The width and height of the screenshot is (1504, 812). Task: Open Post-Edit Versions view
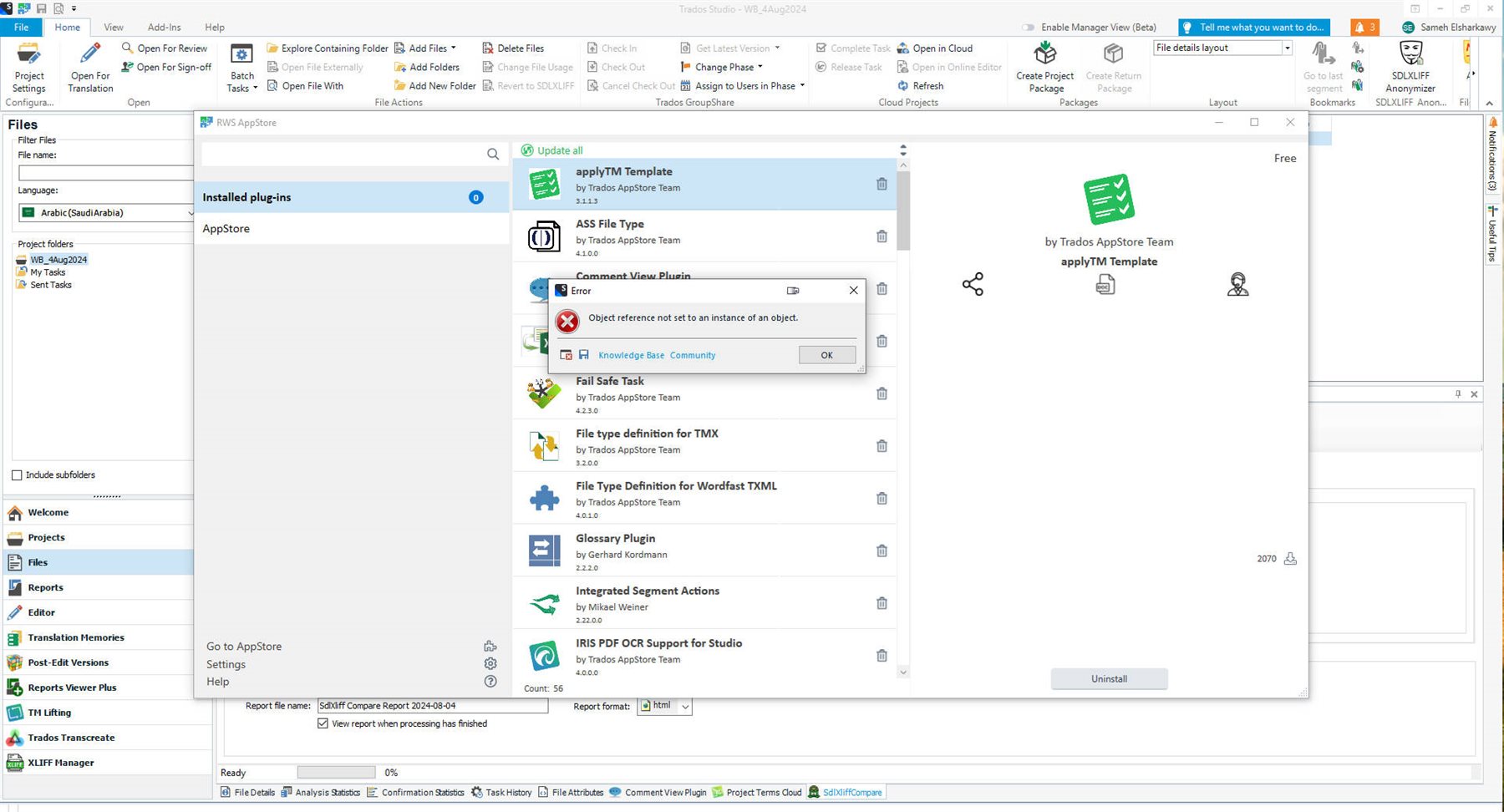(x=99, y=663)
